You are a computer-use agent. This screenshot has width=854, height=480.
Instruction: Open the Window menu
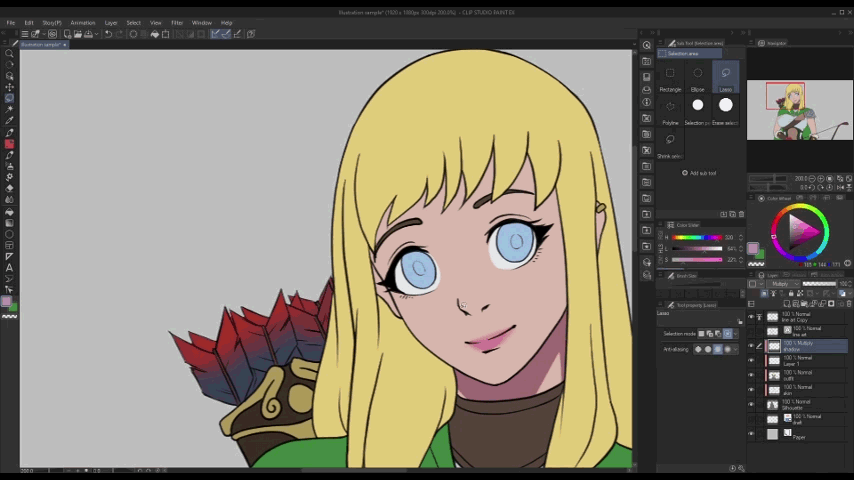pos(202,23)
